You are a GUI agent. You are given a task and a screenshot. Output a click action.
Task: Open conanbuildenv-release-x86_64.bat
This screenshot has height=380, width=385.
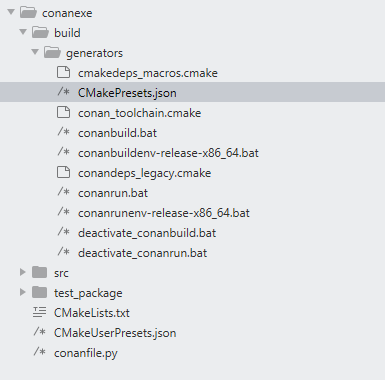click(x=168, y=153)
